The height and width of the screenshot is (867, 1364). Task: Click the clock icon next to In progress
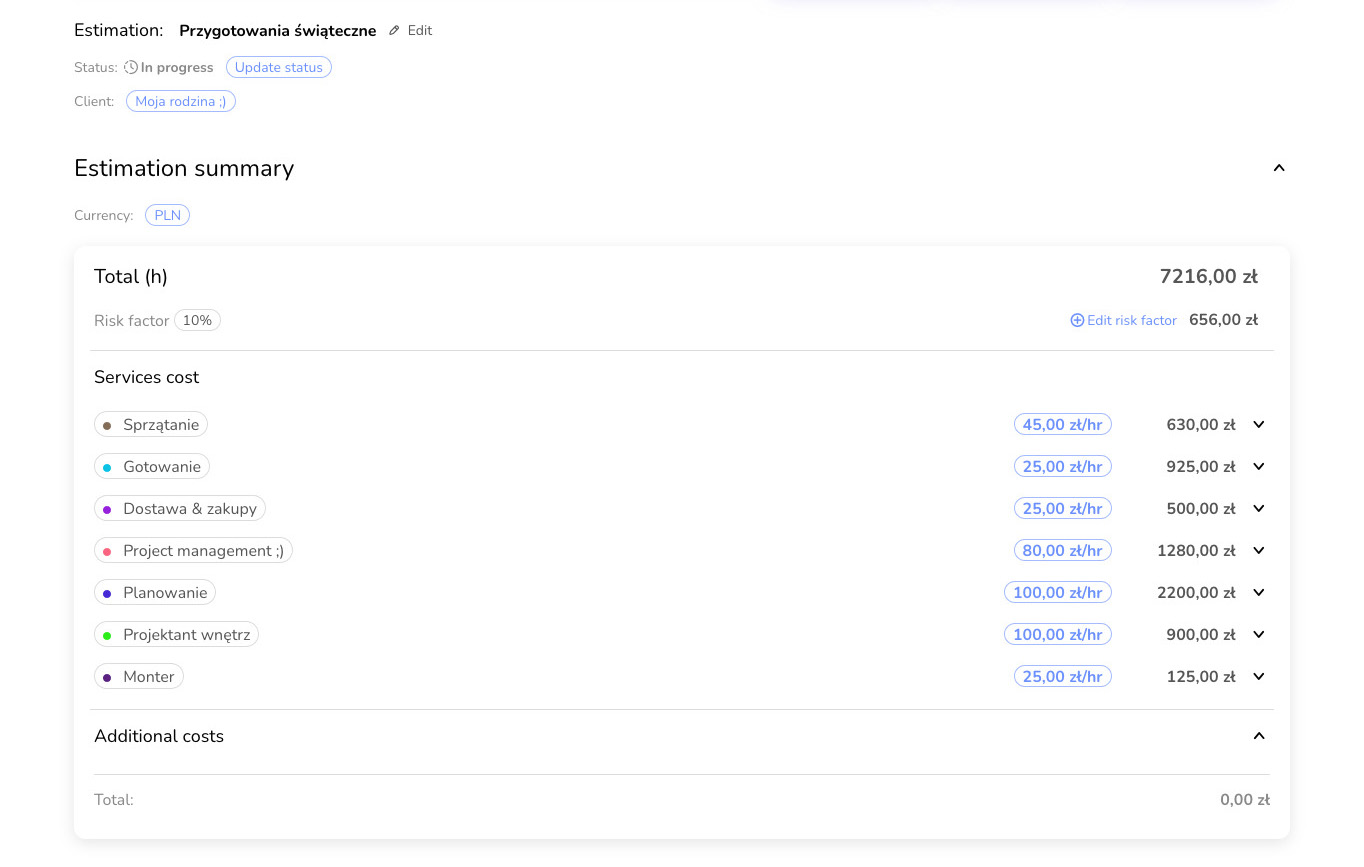[131, 68]
